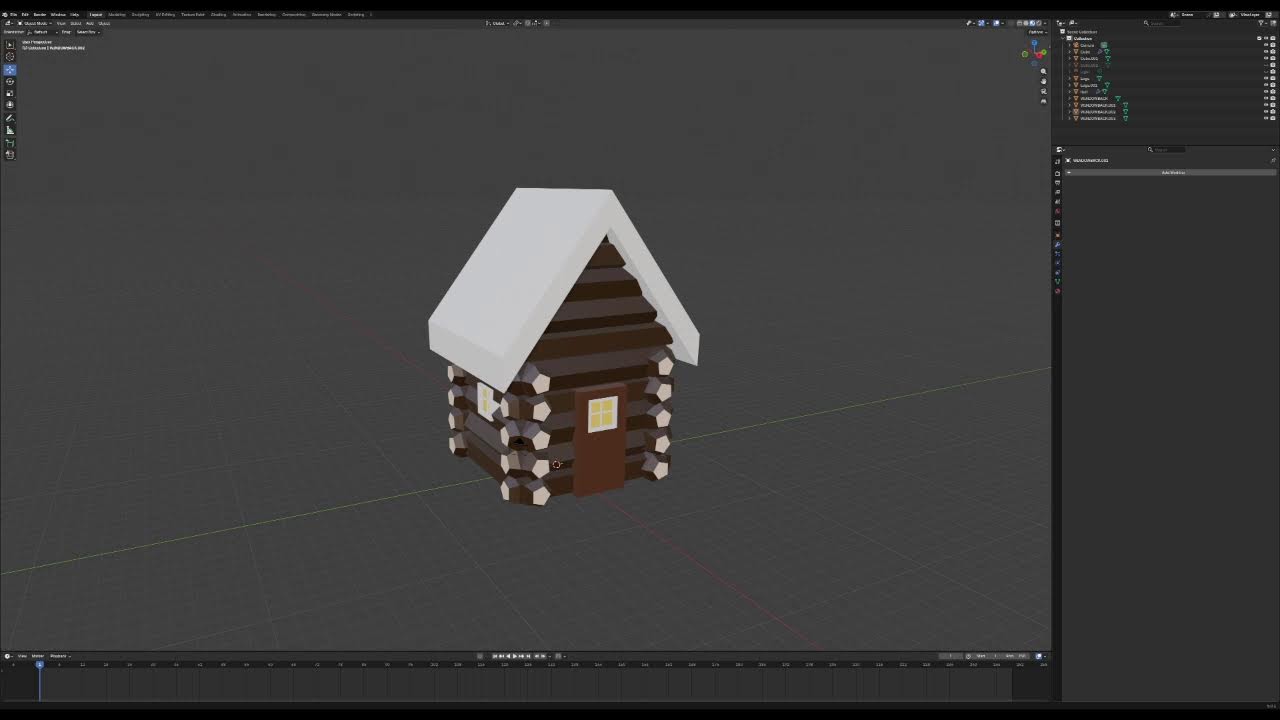Click the Properties panel search field
This screenshot has width=1280, height=720.
click(1166, 150)
